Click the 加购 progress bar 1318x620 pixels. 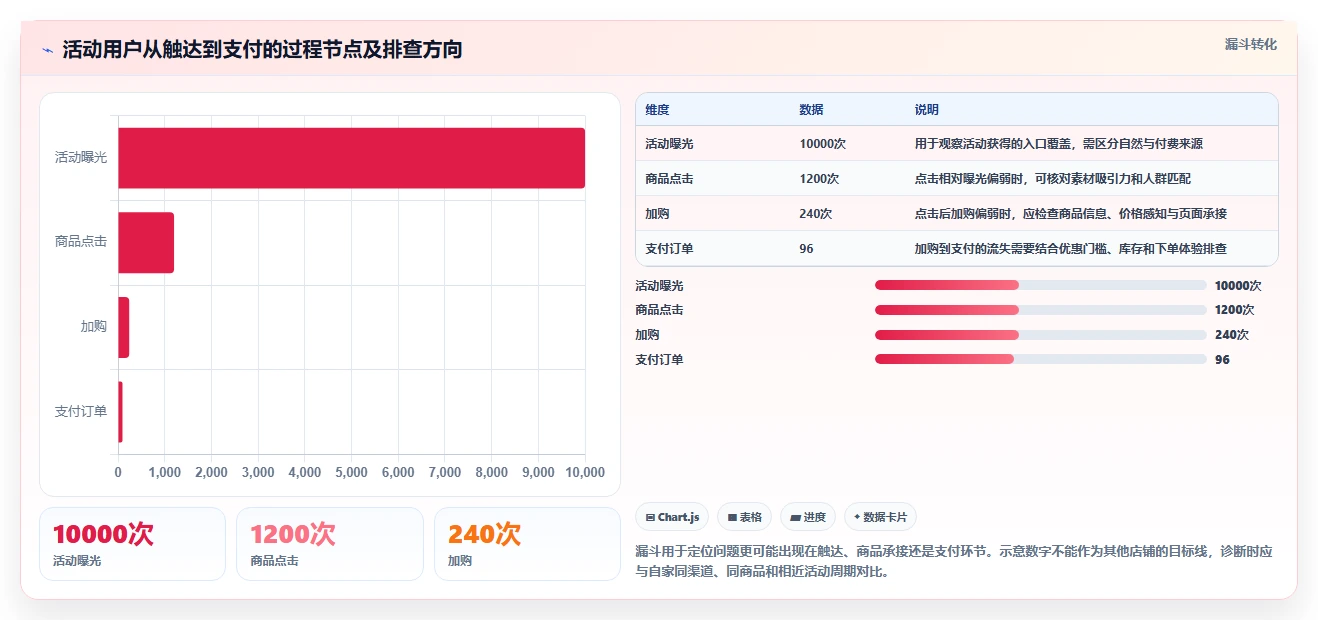click(x=1040, y=335)
